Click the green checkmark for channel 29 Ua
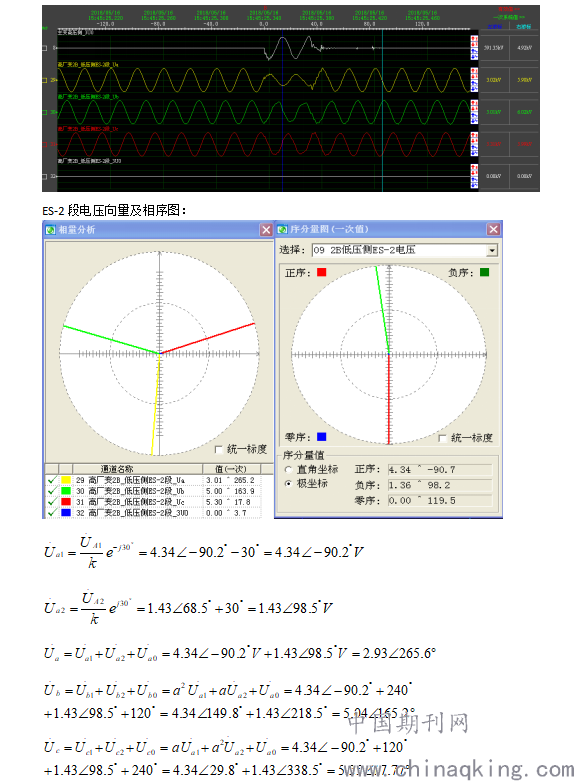Screen dimensions: 574x781 pyautogui.click(x=51, y=480)
